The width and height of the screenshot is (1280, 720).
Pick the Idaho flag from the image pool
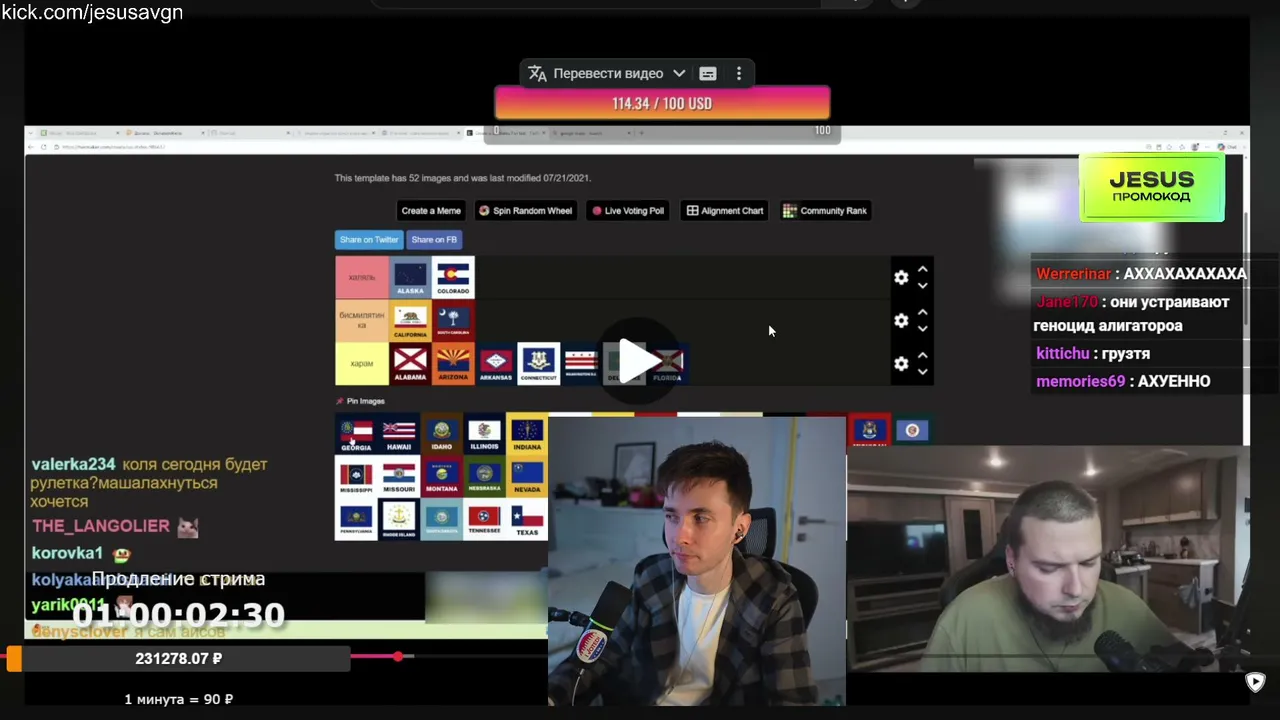(x=442, y=434)
